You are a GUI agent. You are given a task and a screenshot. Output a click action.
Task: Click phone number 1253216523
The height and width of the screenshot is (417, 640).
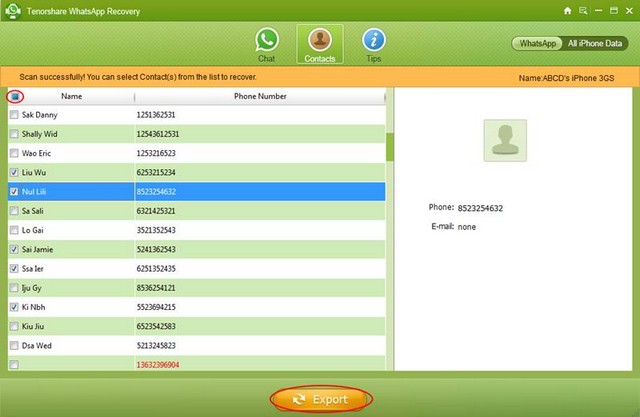tap(156, 153)
